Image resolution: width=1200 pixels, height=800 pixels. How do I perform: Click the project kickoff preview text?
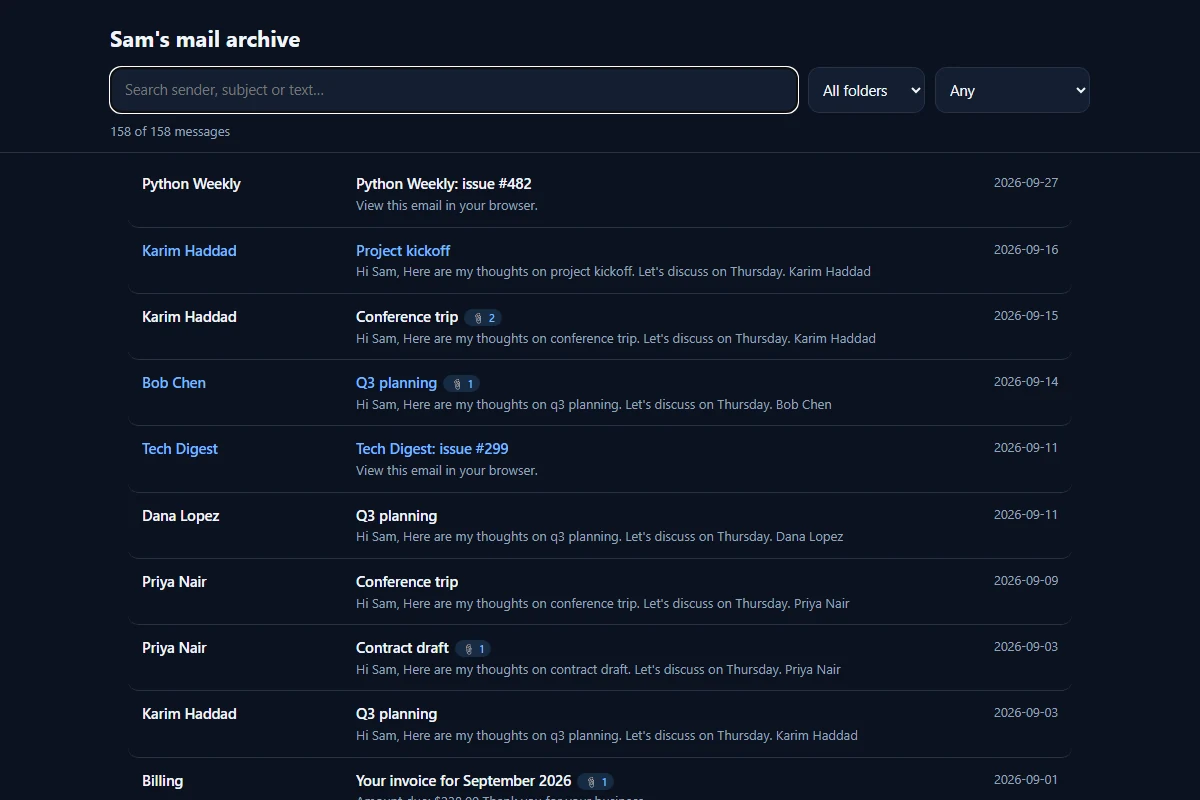pyautogui.click(x=613, y=272)
